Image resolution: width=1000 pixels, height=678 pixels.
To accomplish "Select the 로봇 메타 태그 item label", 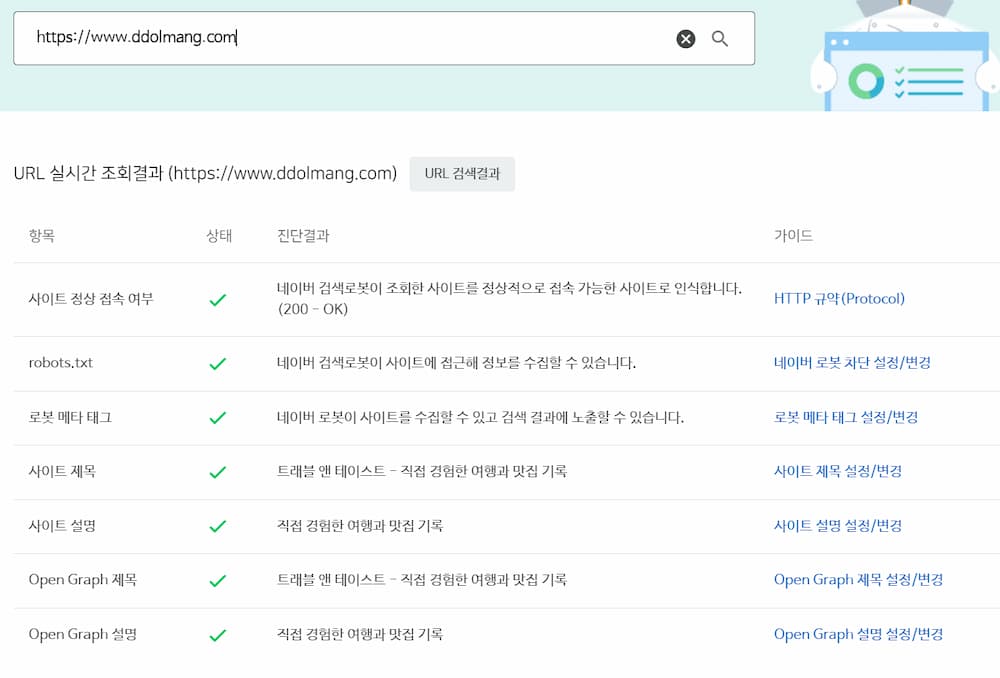I will coord(70,418).
